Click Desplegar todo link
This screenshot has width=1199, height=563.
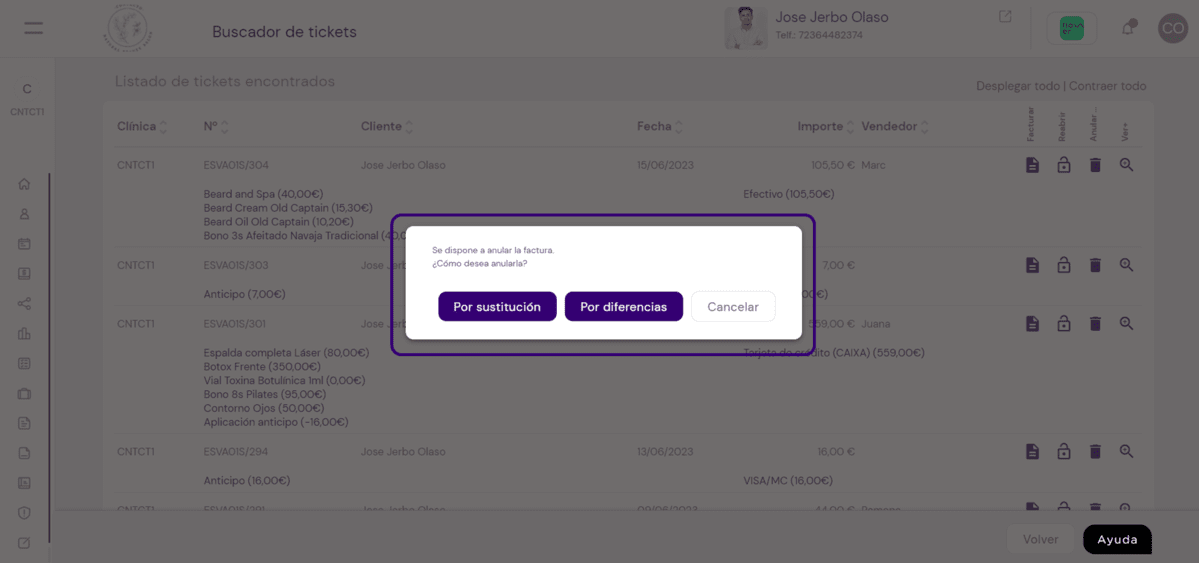tap(1018, 86)
